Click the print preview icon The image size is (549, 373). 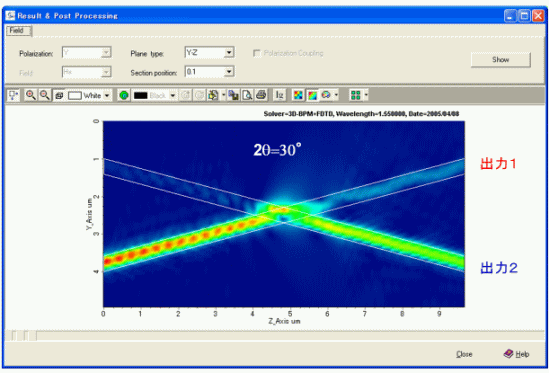(247, 95)
